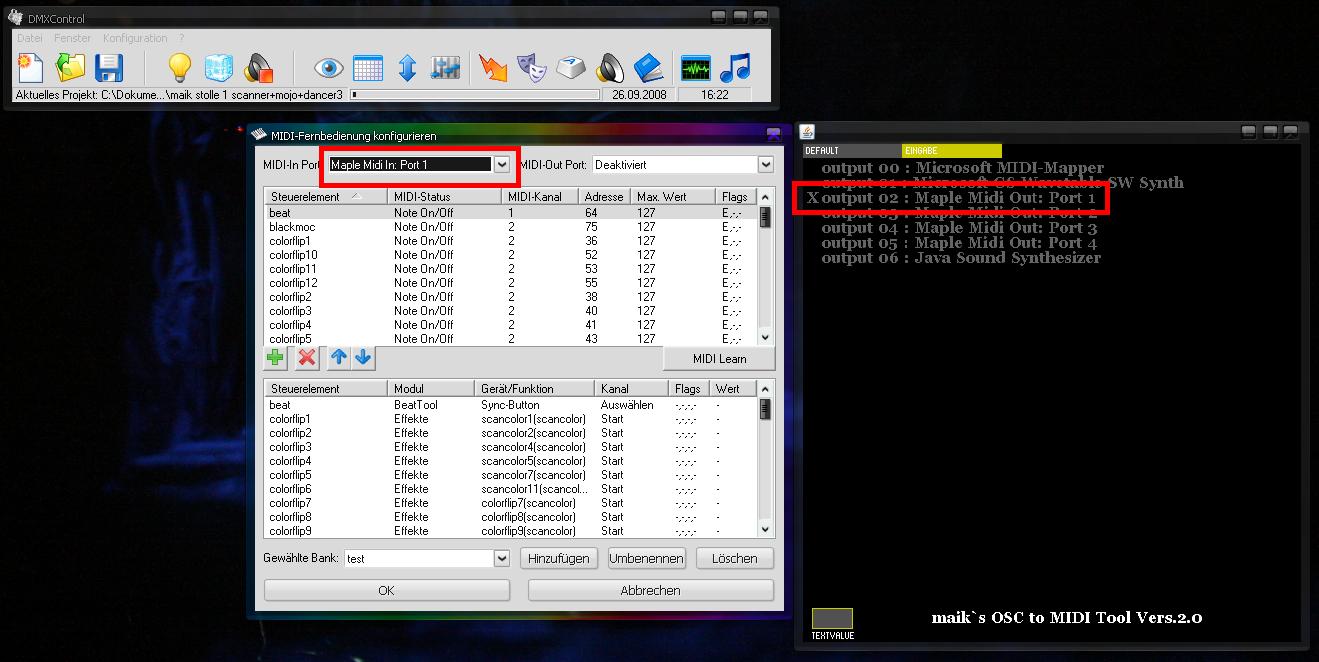Delete entry with red X icon
This screenshot has height=662, width=1319.
point(307,358)
